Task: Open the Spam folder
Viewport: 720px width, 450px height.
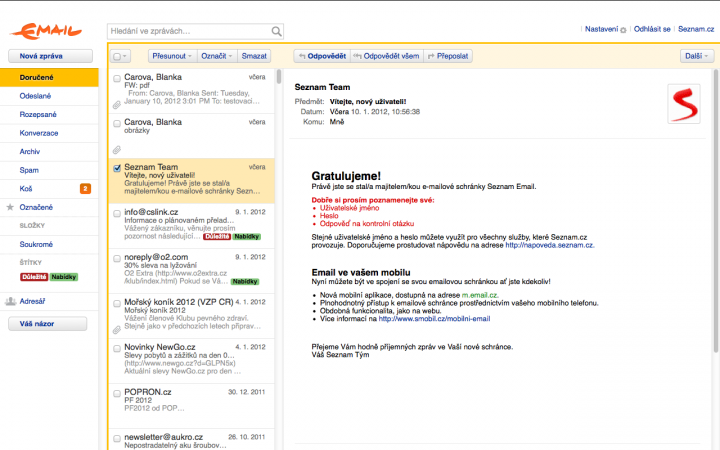Action: click(x=49, y=170)
